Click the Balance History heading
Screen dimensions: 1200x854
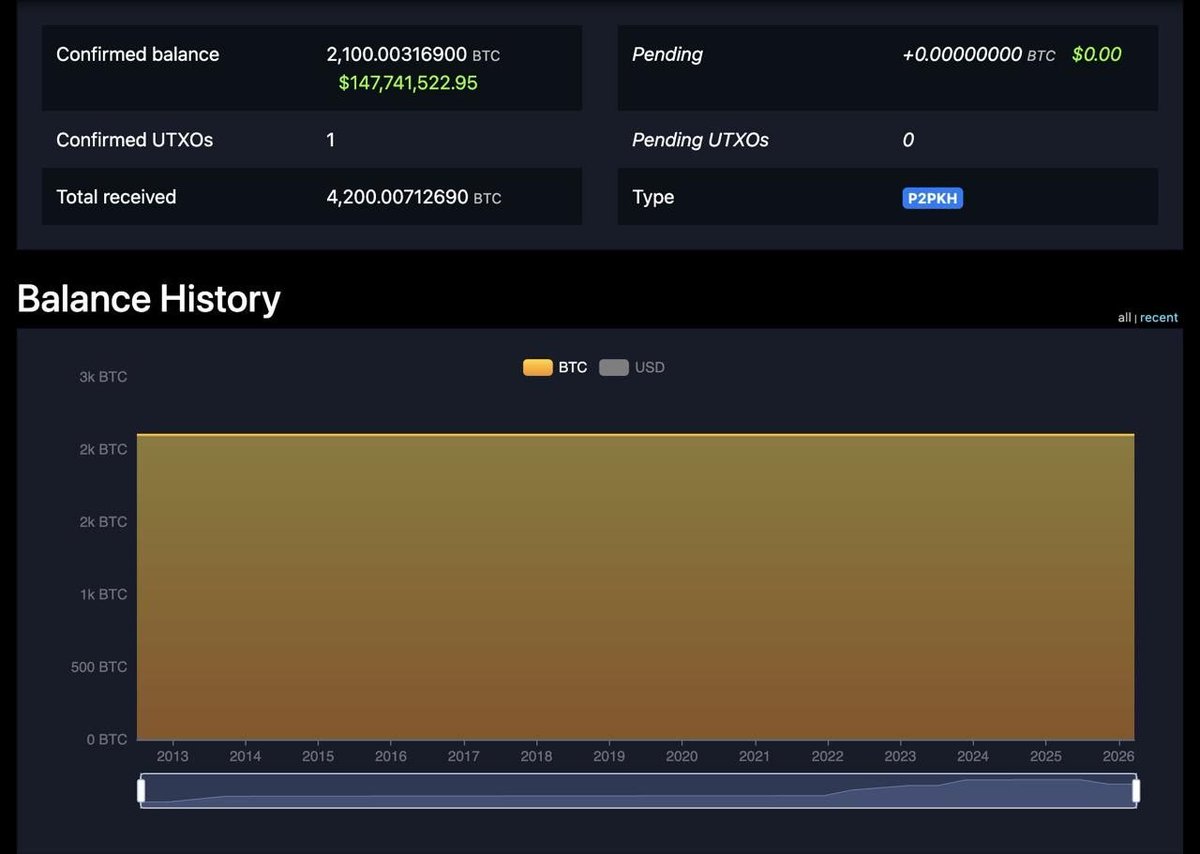pyautogui.click(x=148, y=298)
